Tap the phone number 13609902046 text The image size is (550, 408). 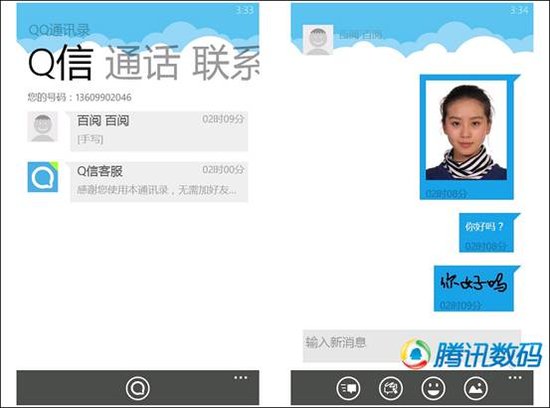point(103,97)
